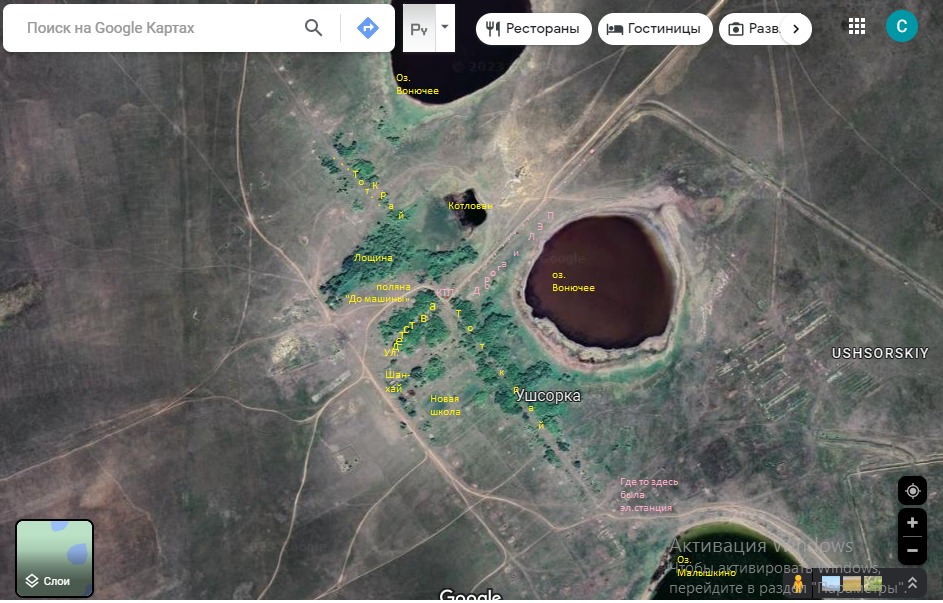Activate the Street View pegman
The image size is (943, 603).
click(799, 584)
